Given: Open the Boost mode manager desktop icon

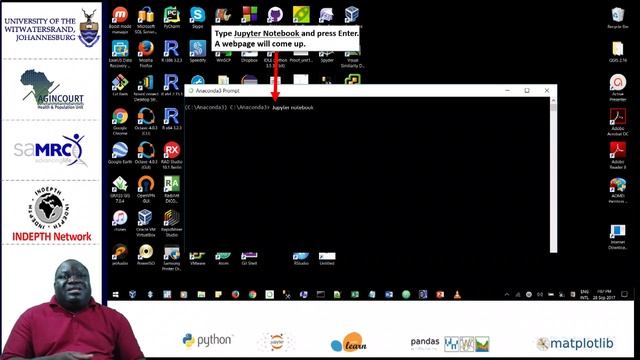Looking at the screenshot, I should point(120,20).
